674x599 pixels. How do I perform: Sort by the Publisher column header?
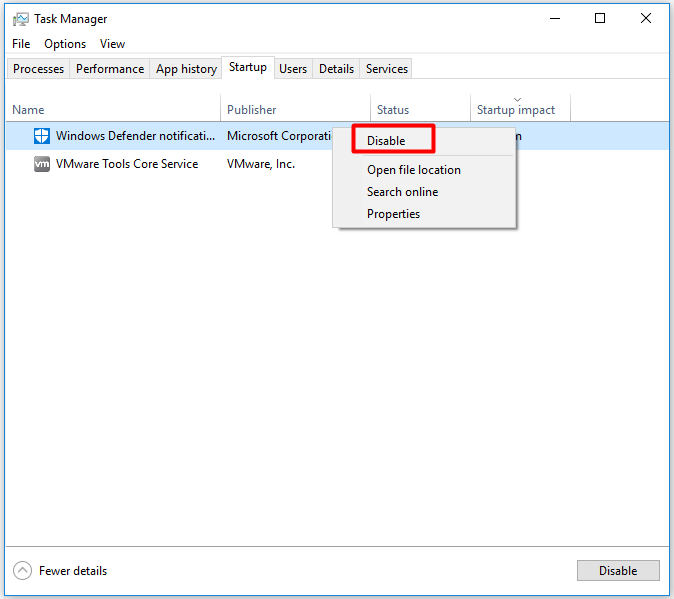295,110
